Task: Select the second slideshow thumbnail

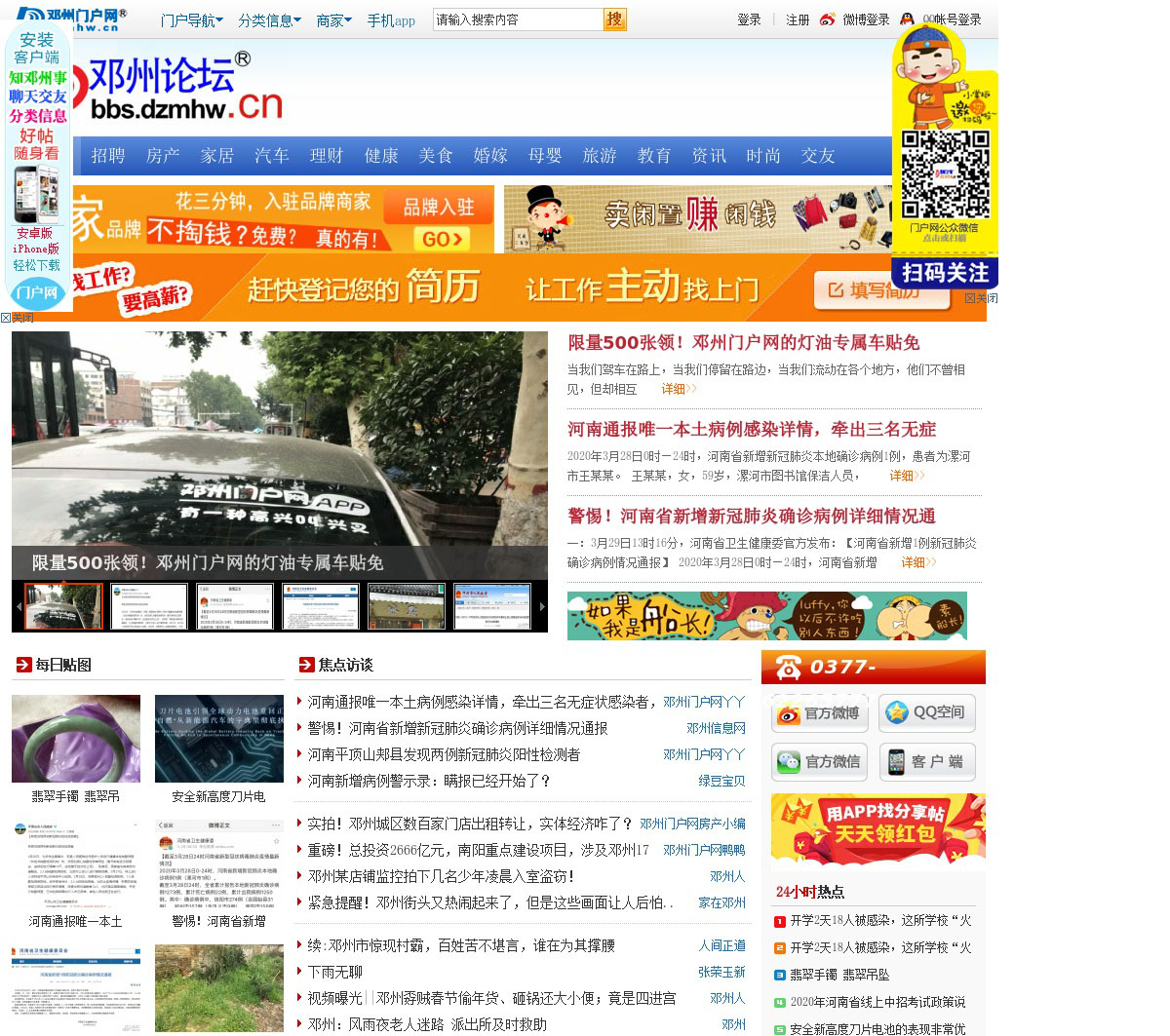Action: pyautogui.click(x=149, y=606)
